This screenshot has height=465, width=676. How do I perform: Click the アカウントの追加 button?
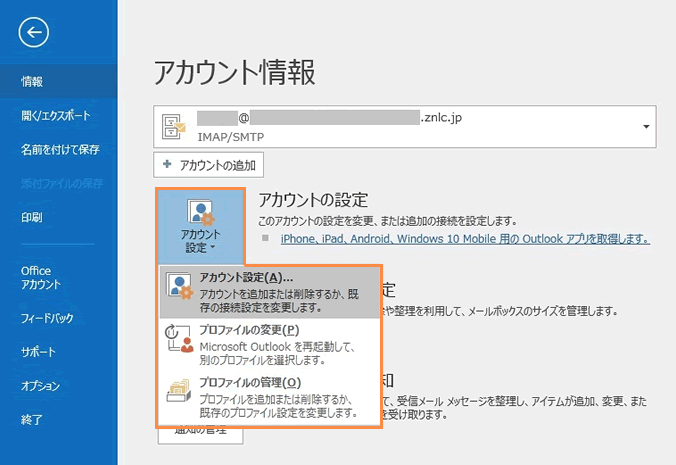click(209, 165)
